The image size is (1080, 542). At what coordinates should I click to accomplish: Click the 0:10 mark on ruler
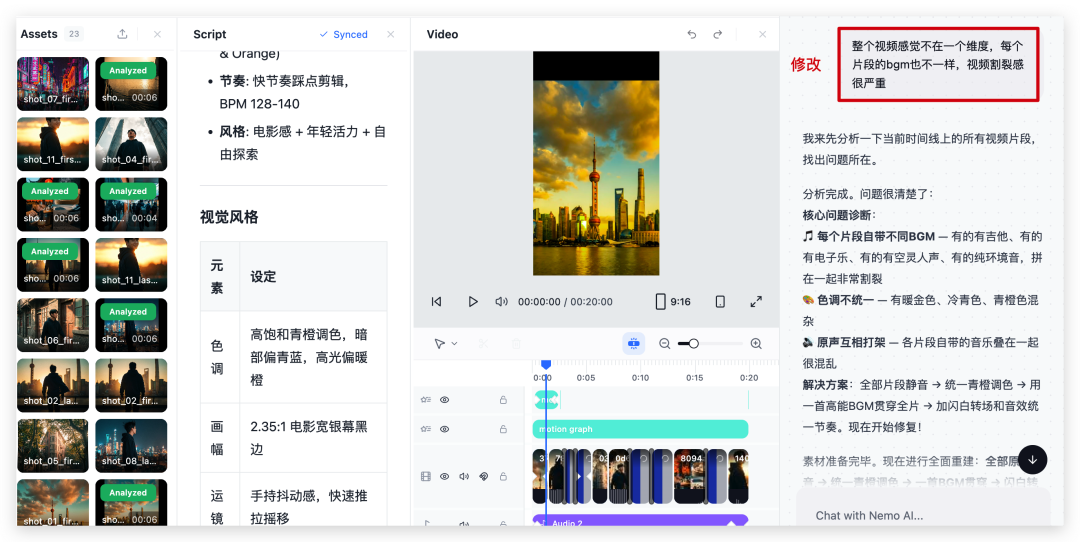click(x=640, y=377)
